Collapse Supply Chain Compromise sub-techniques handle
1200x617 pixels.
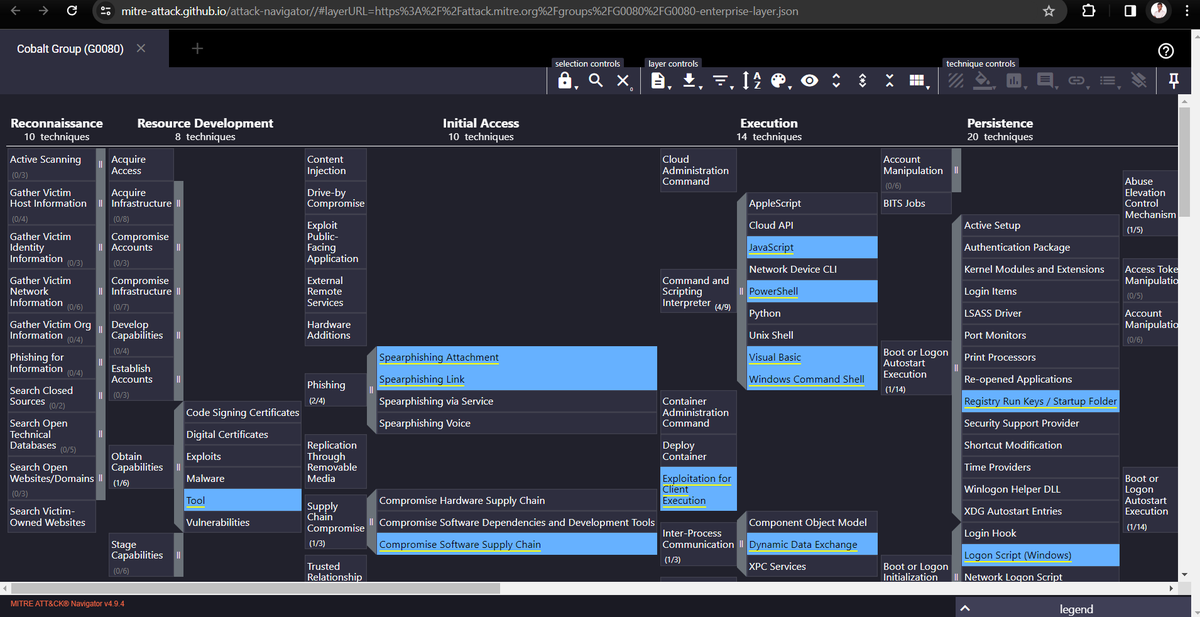(371, 522)
